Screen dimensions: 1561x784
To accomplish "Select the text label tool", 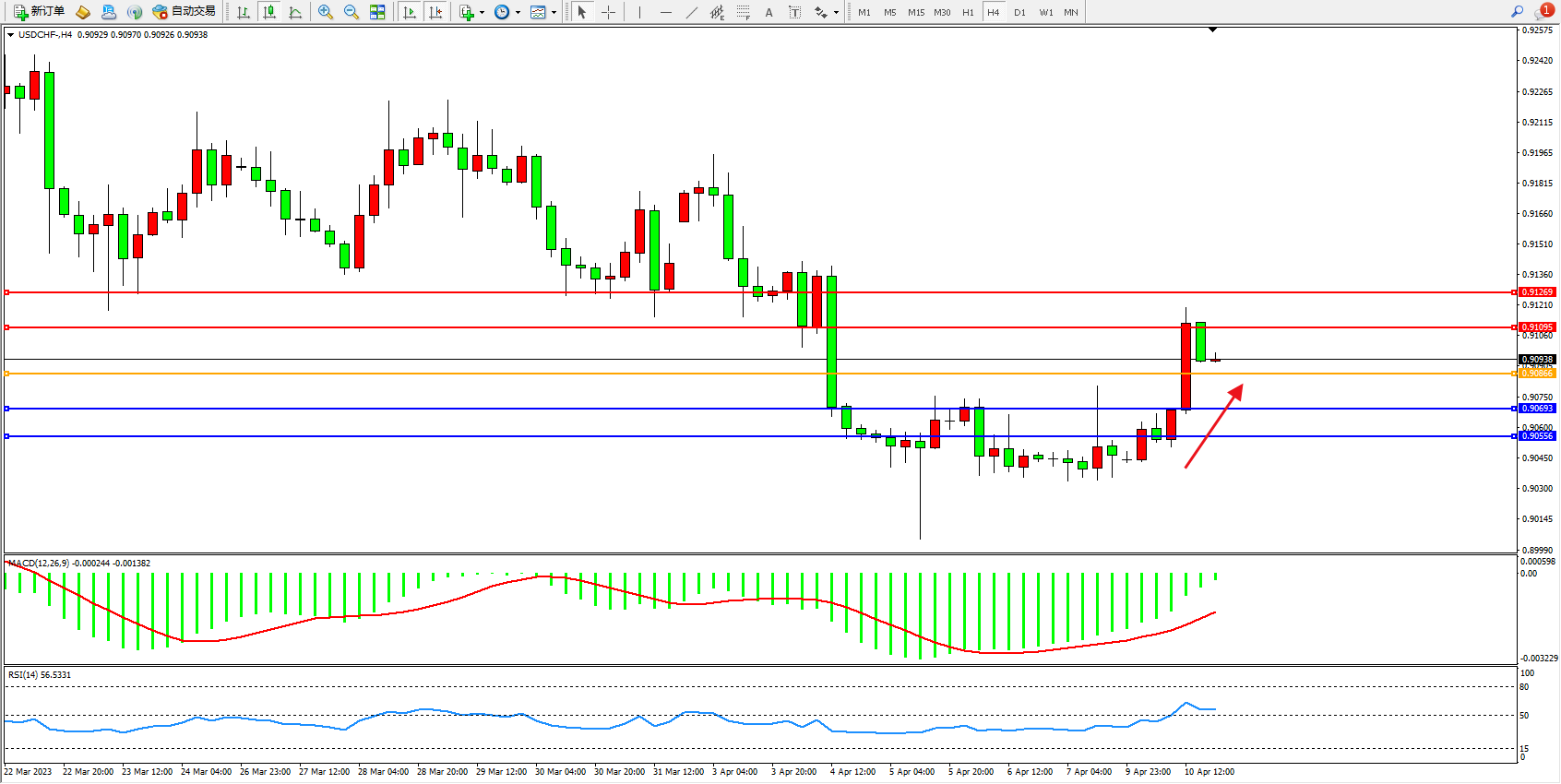I will [x=795, y=12].
